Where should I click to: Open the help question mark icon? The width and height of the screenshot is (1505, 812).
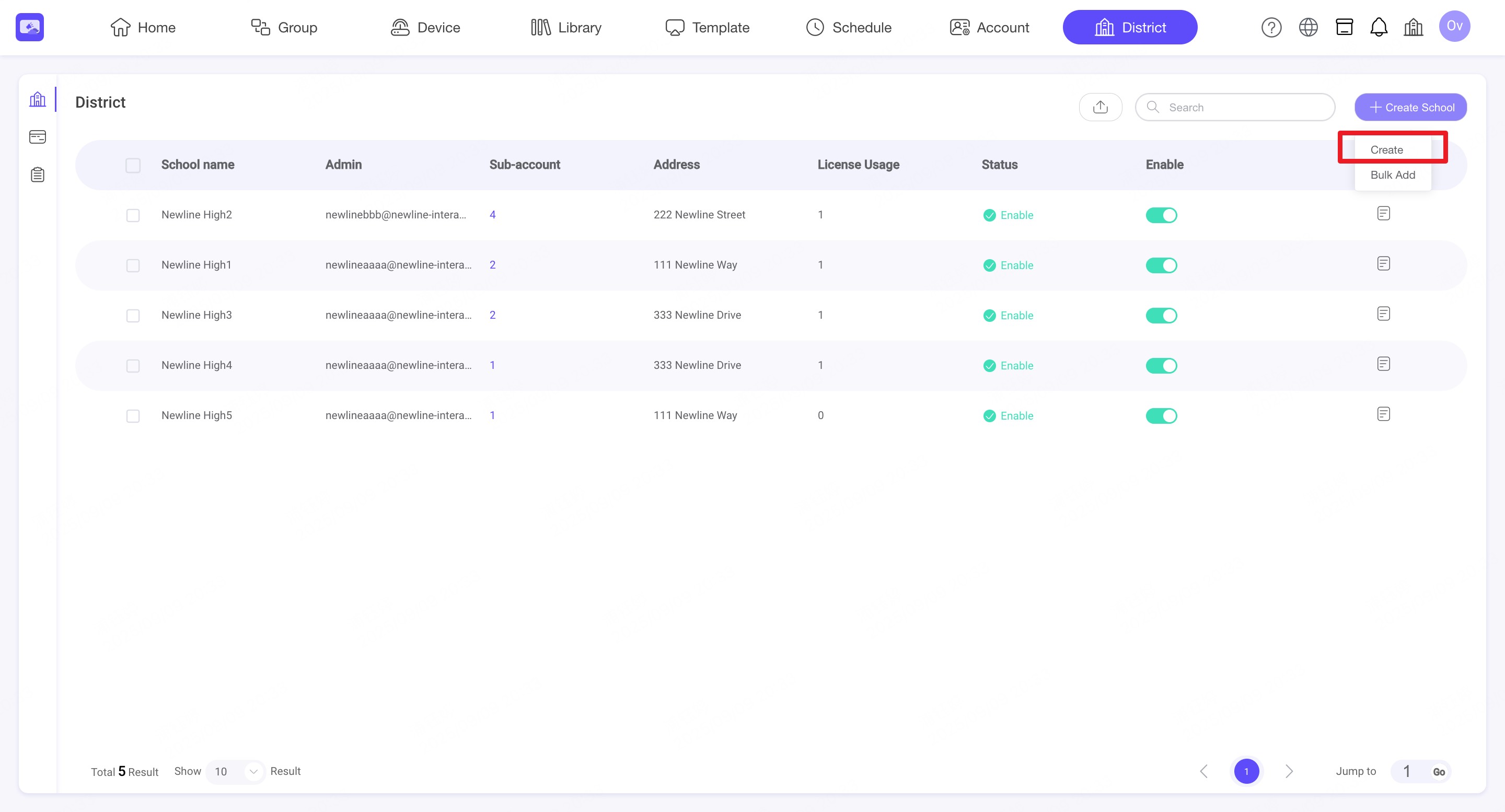(1271, 28)
